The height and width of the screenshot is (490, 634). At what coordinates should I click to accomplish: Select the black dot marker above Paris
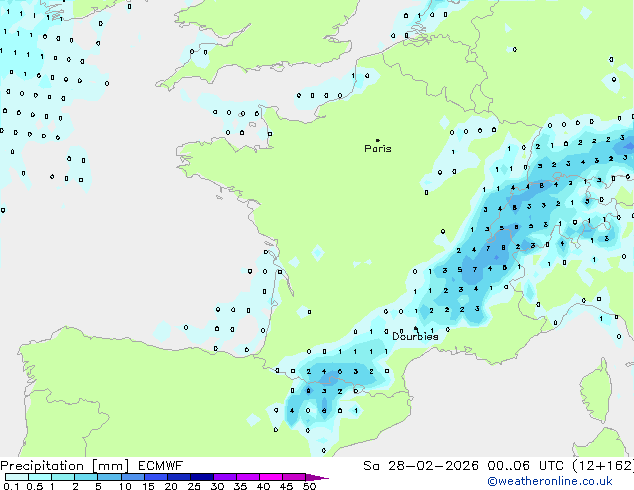pos(378,140)
